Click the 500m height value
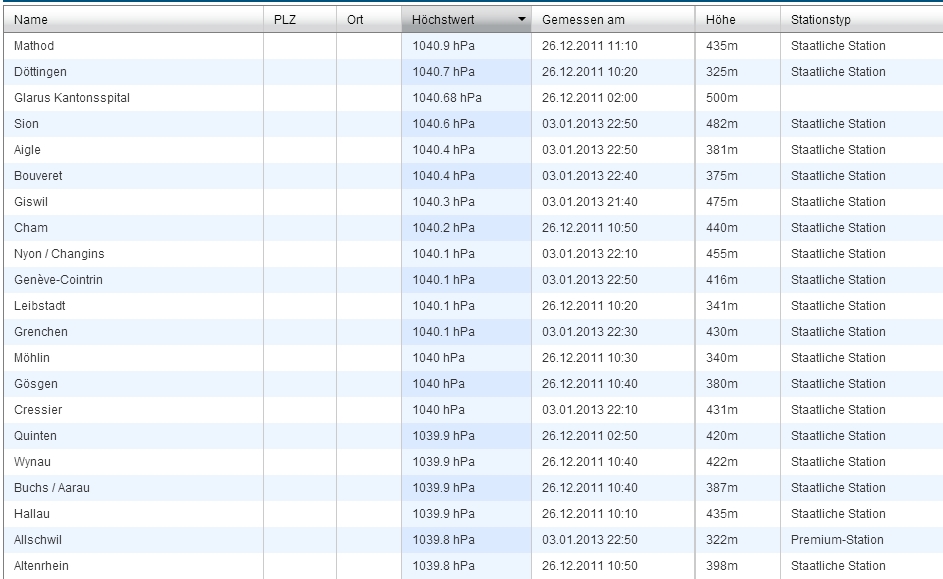The width and height of the screenshot is (943, 579). click(722, 97)
